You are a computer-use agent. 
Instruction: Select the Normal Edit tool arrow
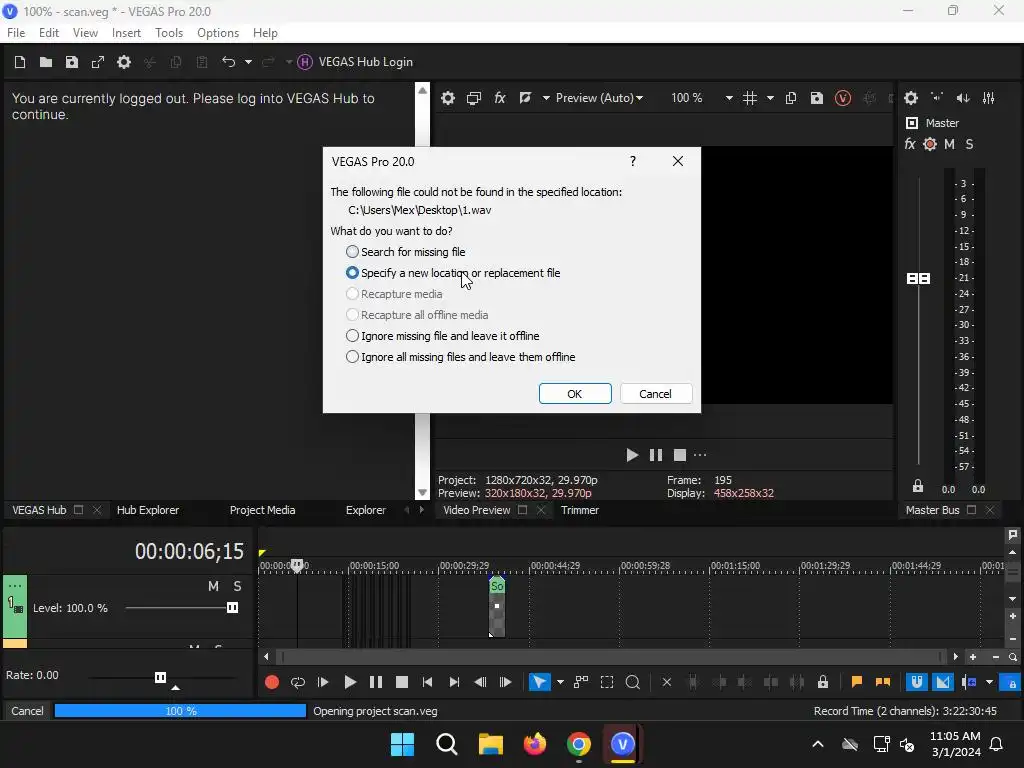pyautogui.click(x=539, y=682)
